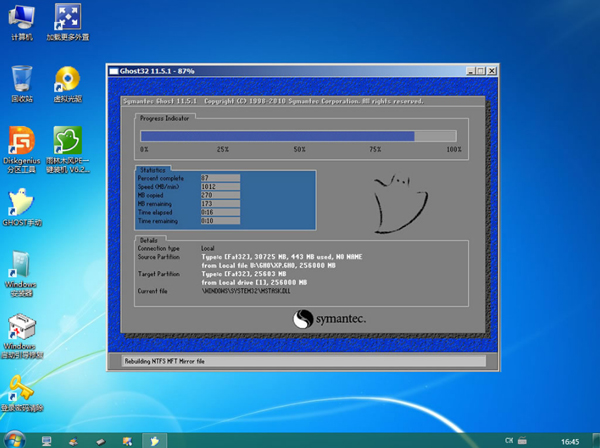The width and height of the screenshot is (600, 448).
Task: Open the Recycle Bin on desktop
Action: [21, 80]
